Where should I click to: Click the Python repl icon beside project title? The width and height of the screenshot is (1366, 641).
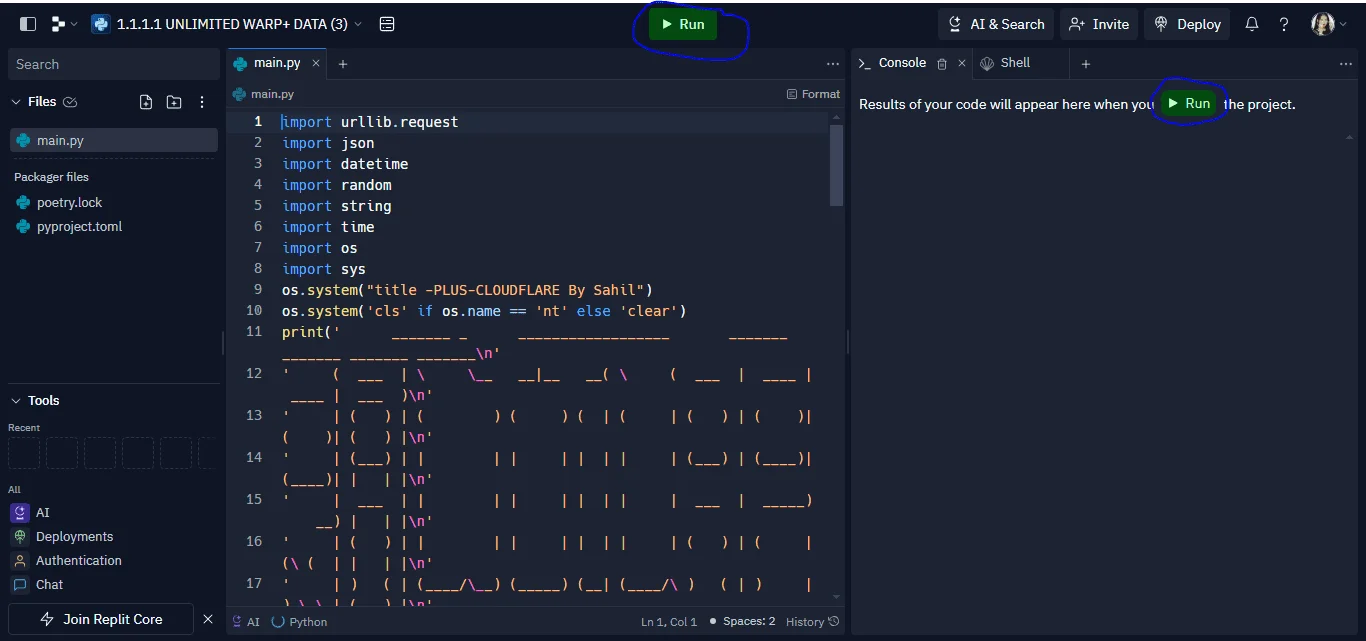(x=100, y=24)
